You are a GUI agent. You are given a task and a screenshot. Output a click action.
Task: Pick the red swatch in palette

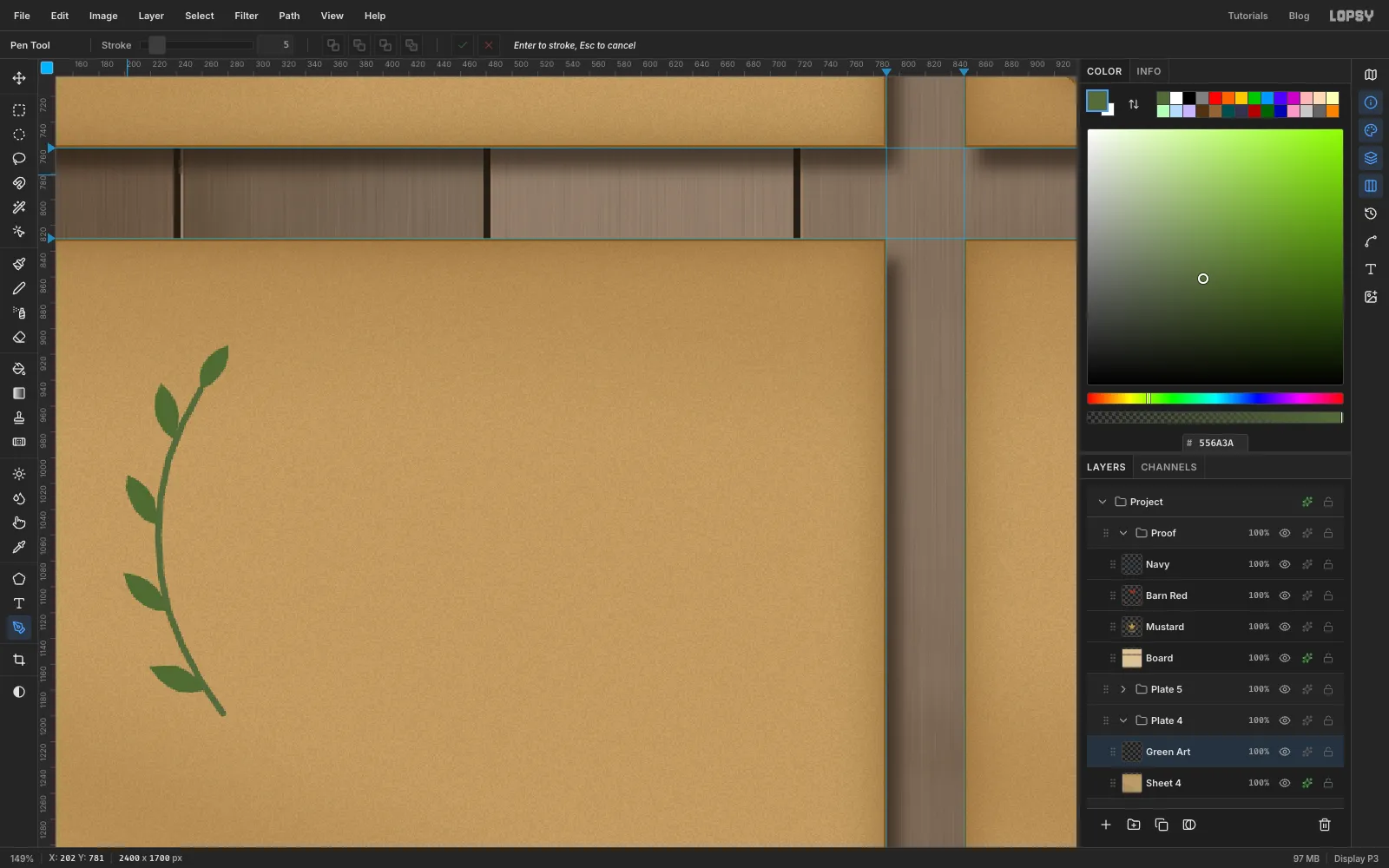[1215, 98]
